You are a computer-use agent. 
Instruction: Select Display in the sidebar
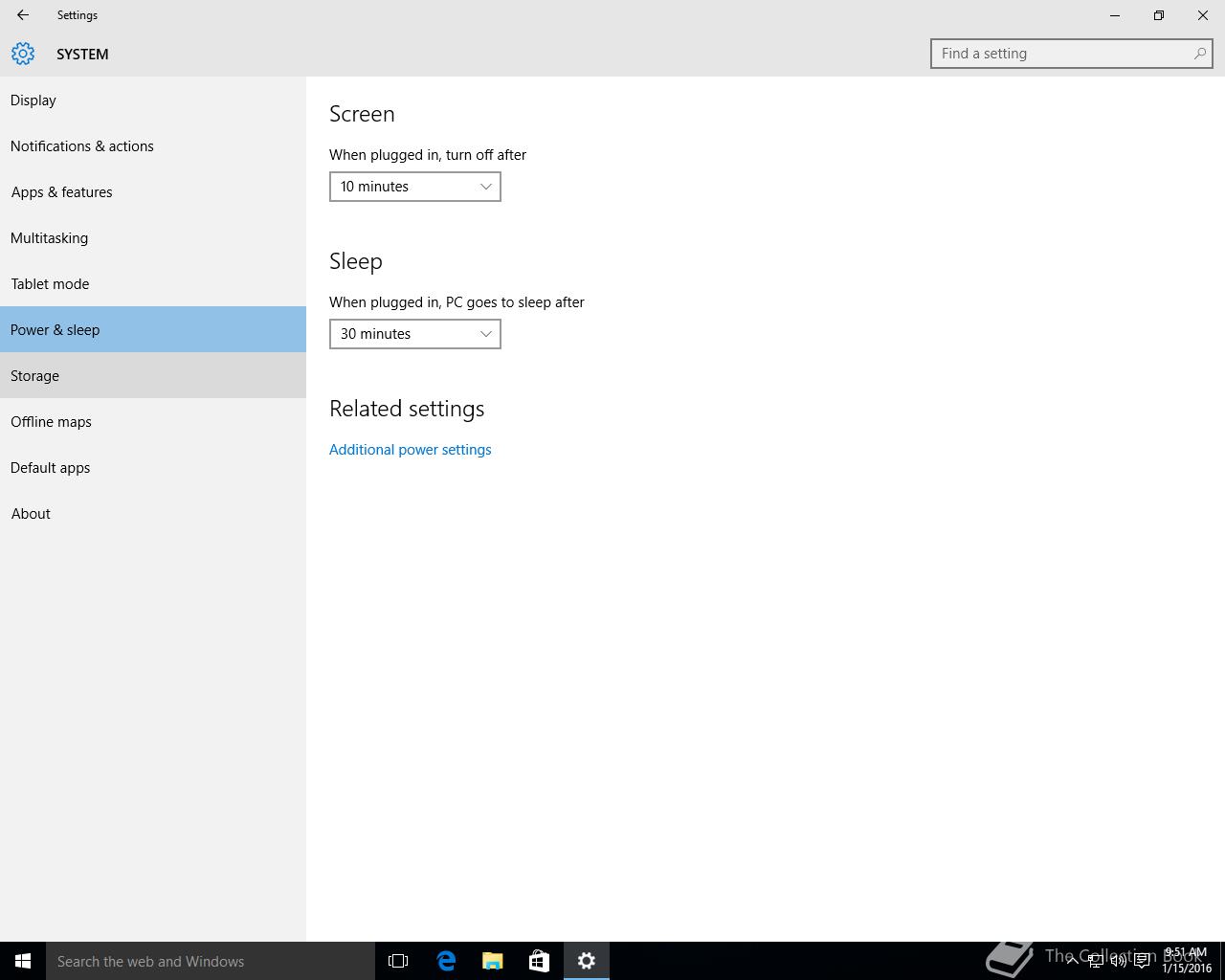click(x=33, y=100)
